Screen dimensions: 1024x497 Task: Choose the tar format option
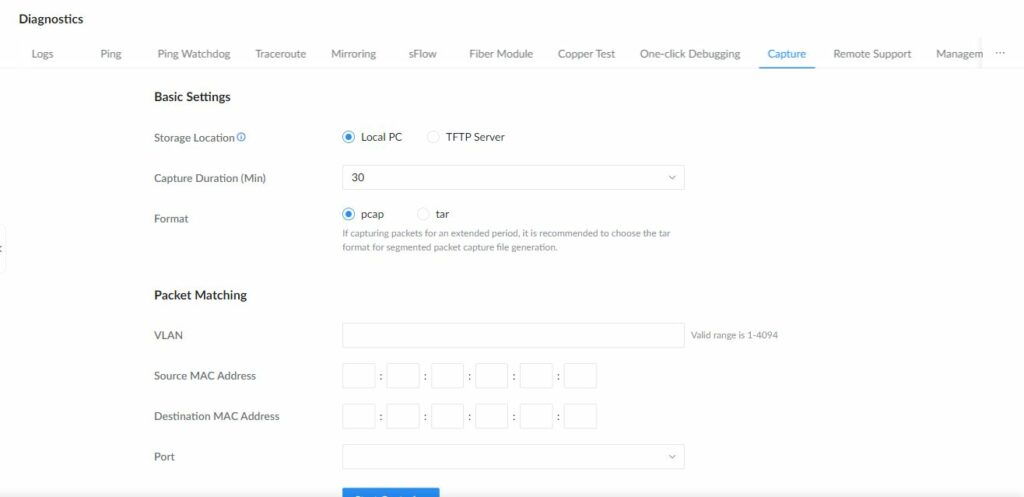(x=433, y=214)
